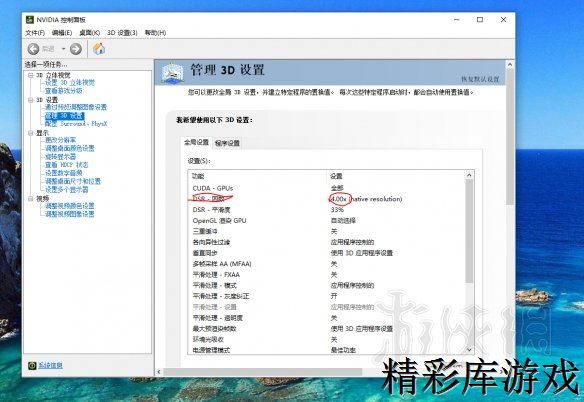Select the highlighted 管理 3D 设置 item
Image resolution: width=584 pixels, height=402 pixels.
coord(65,116)
